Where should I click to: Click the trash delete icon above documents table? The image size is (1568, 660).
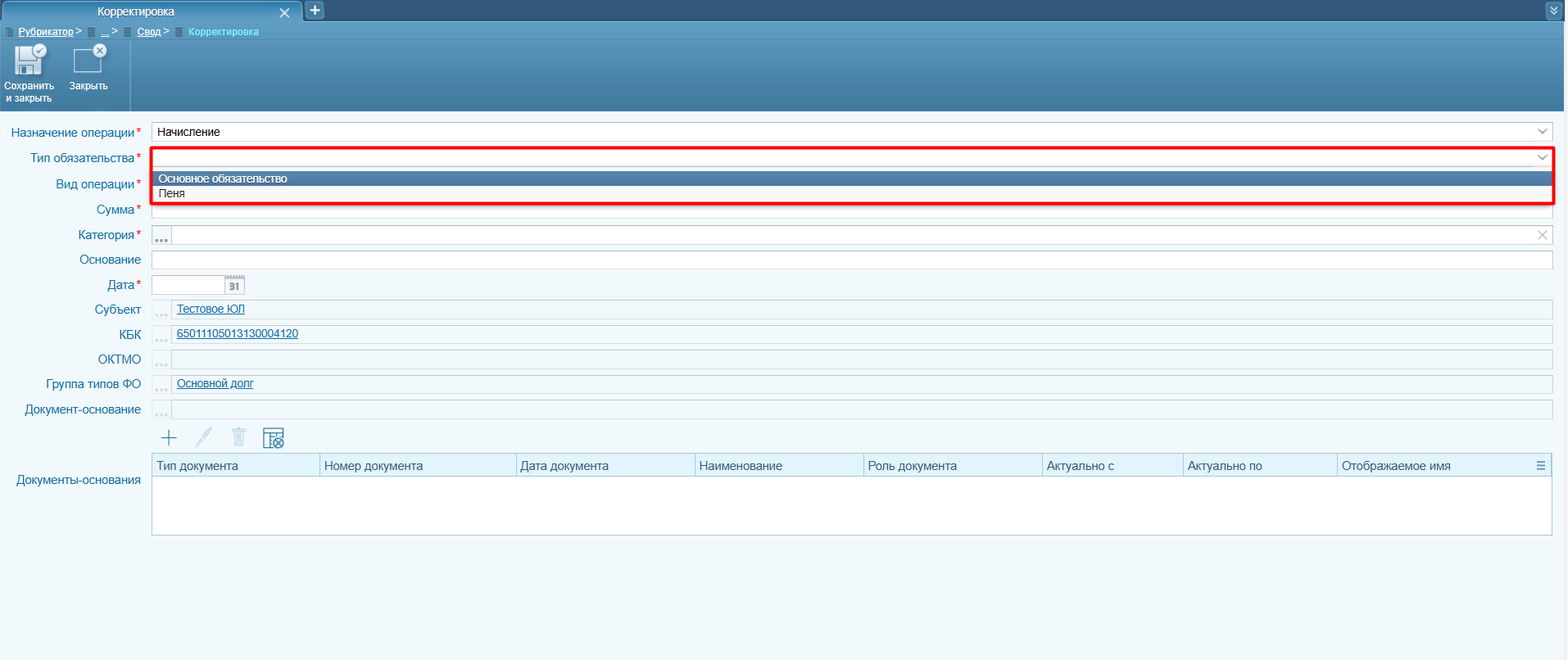pos(238,437)
